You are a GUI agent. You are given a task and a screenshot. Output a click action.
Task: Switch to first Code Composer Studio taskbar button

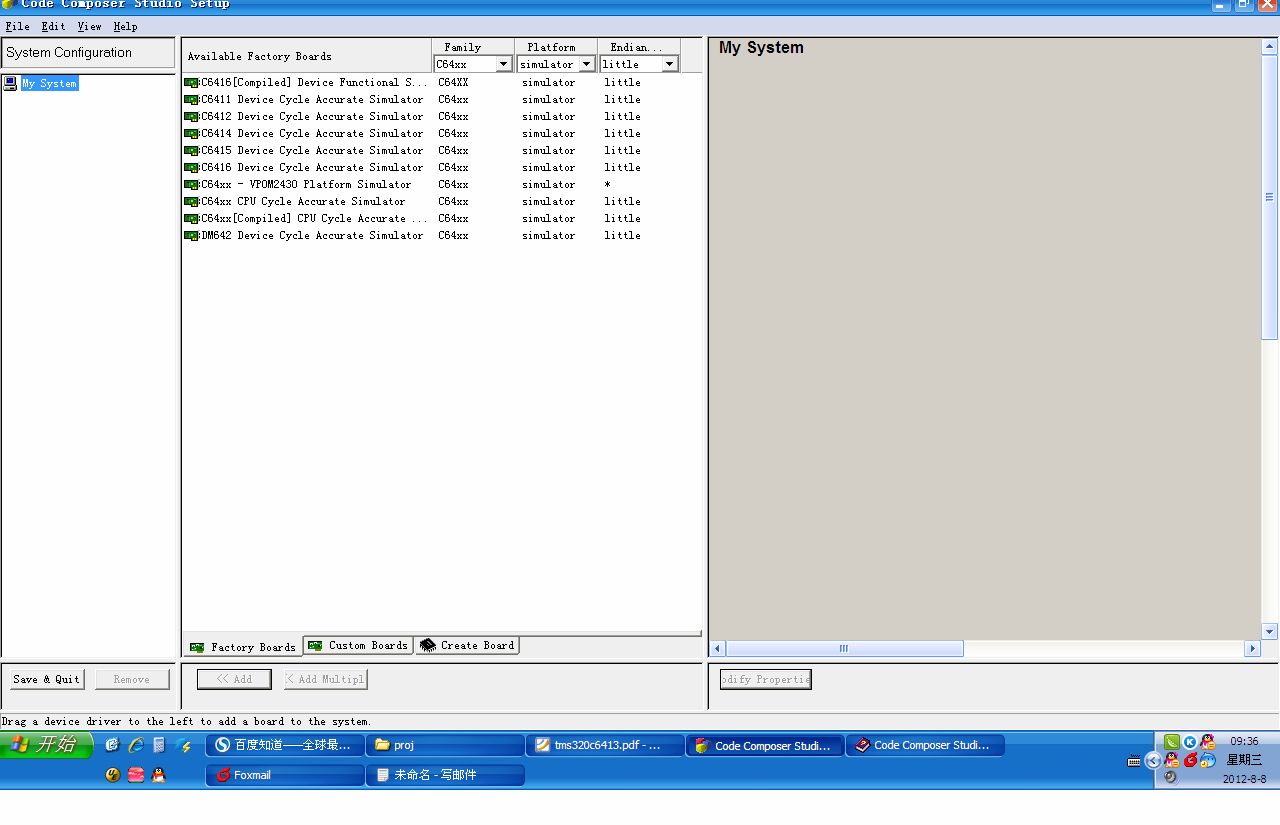click(x=765, y=745)
